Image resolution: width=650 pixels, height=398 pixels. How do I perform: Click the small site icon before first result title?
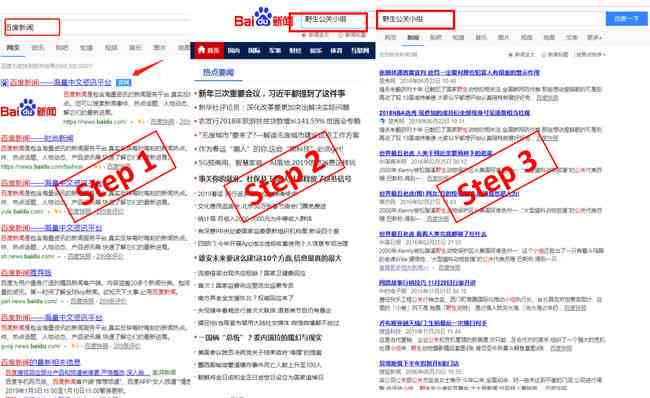click(4, 83)
